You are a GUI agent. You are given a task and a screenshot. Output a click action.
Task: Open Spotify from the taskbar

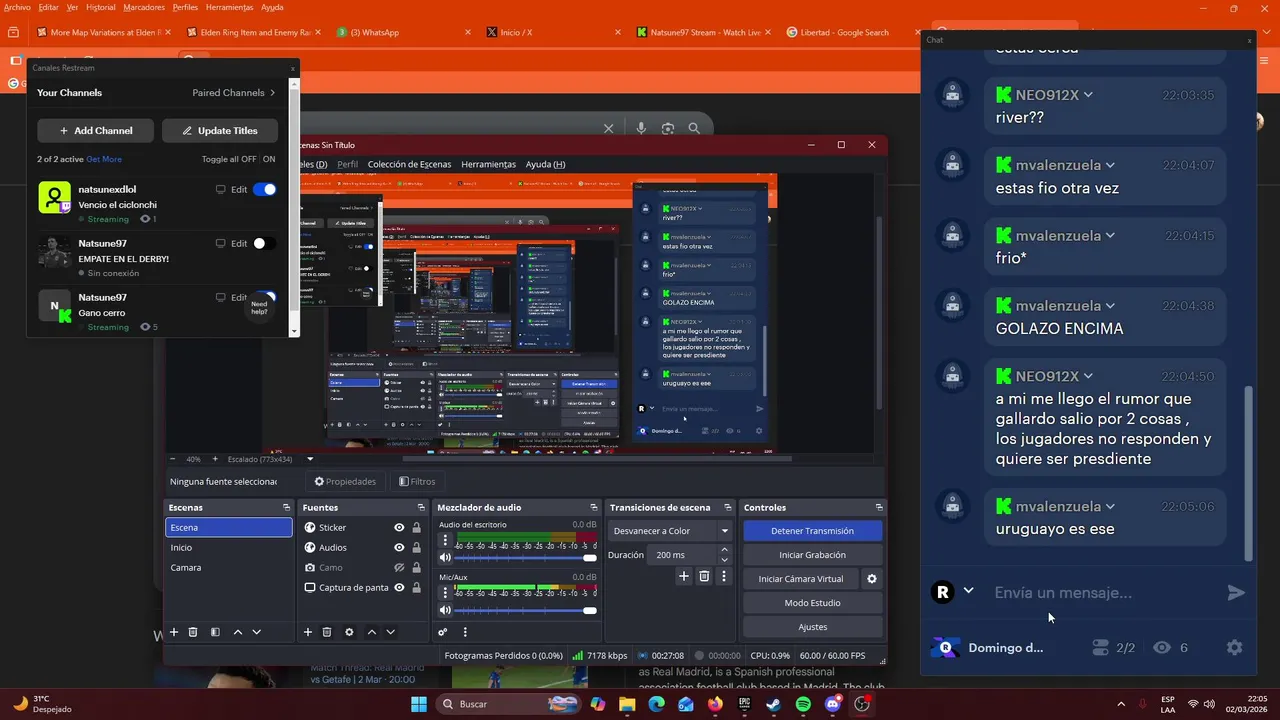804,704
